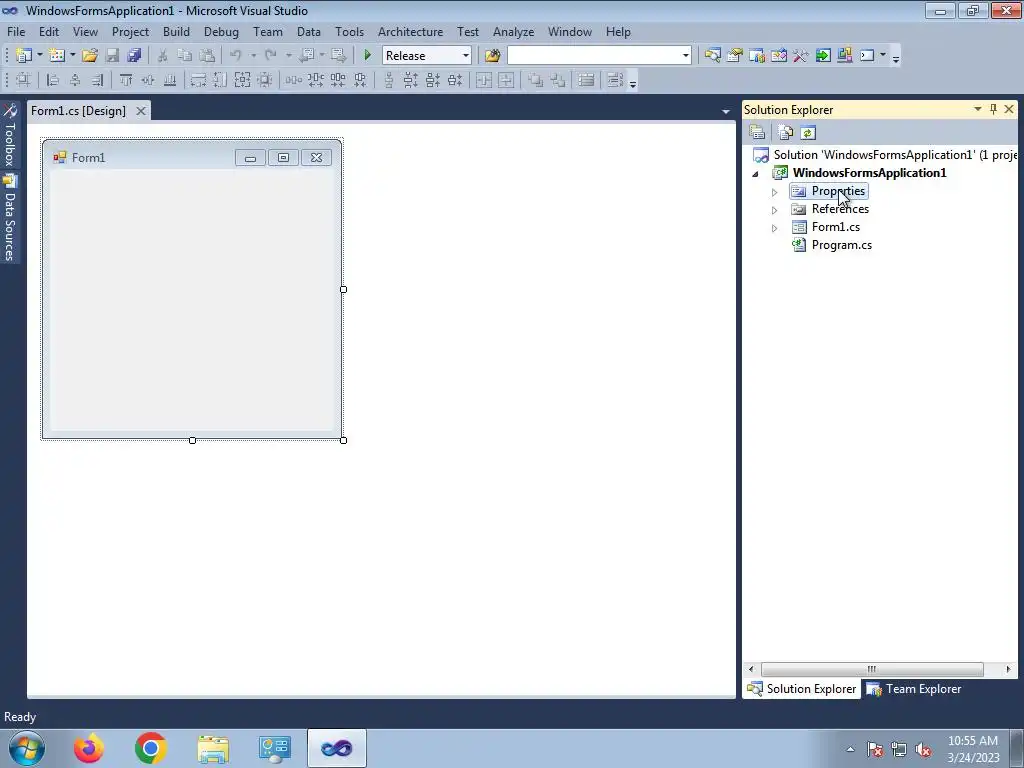Viewport: 1024px width, 768px height.
Task: Expand the References node in Solution Explorer
Action: click(x=775, y=210)
